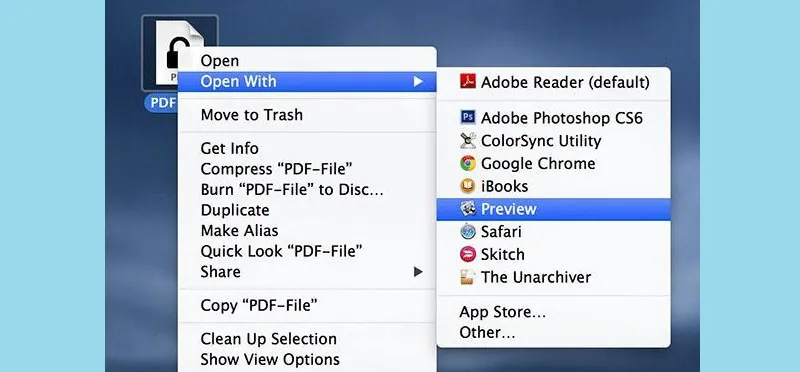Choose Move to Trash
The image size is (800, 372).
coord(307,115)
